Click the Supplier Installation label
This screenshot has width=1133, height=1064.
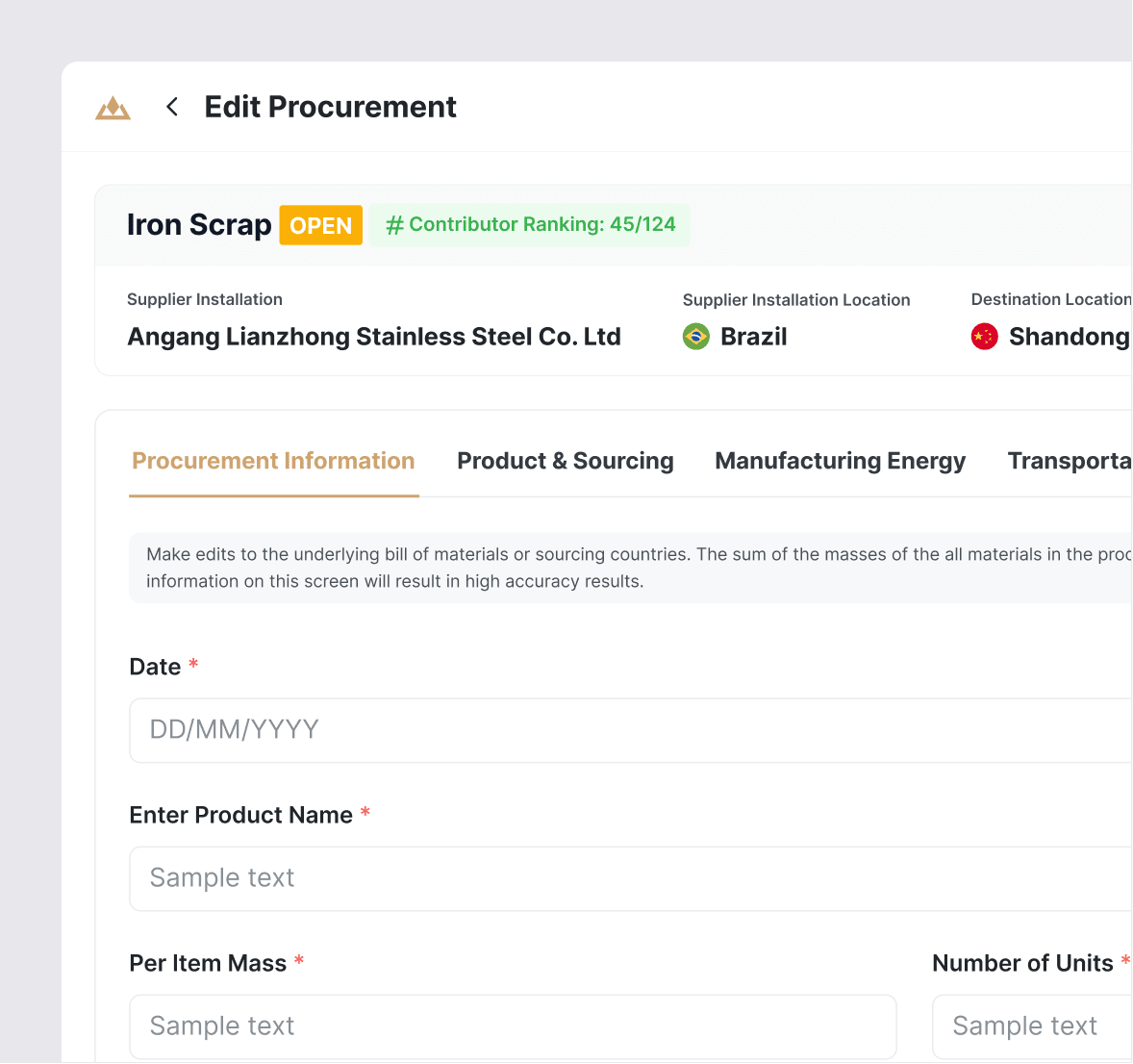click(x=205, y=299)
